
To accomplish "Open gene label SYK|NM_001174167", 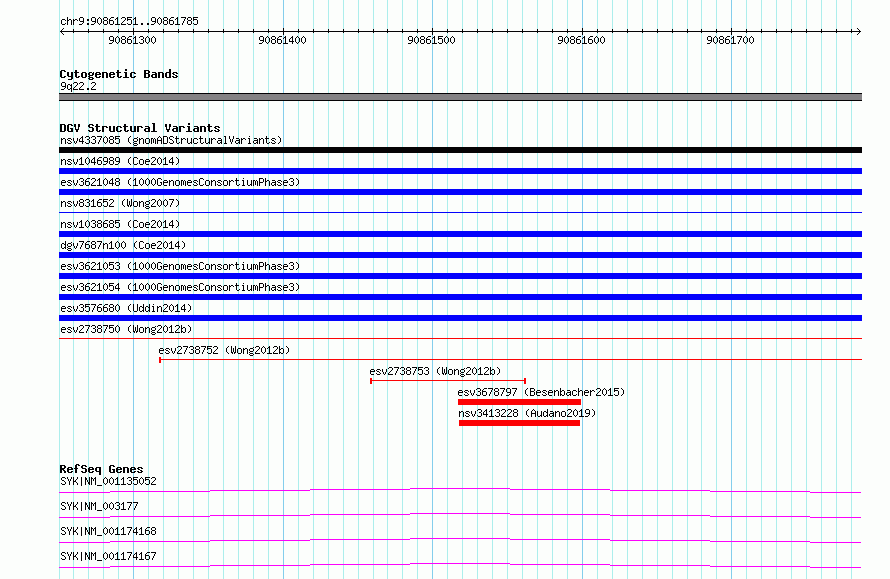I will (x=108, y=556).
